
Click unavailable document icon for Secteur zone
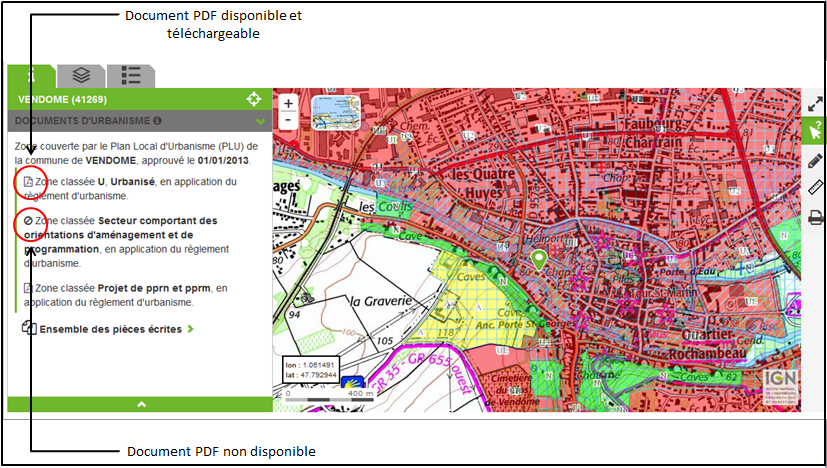point(28,220)
